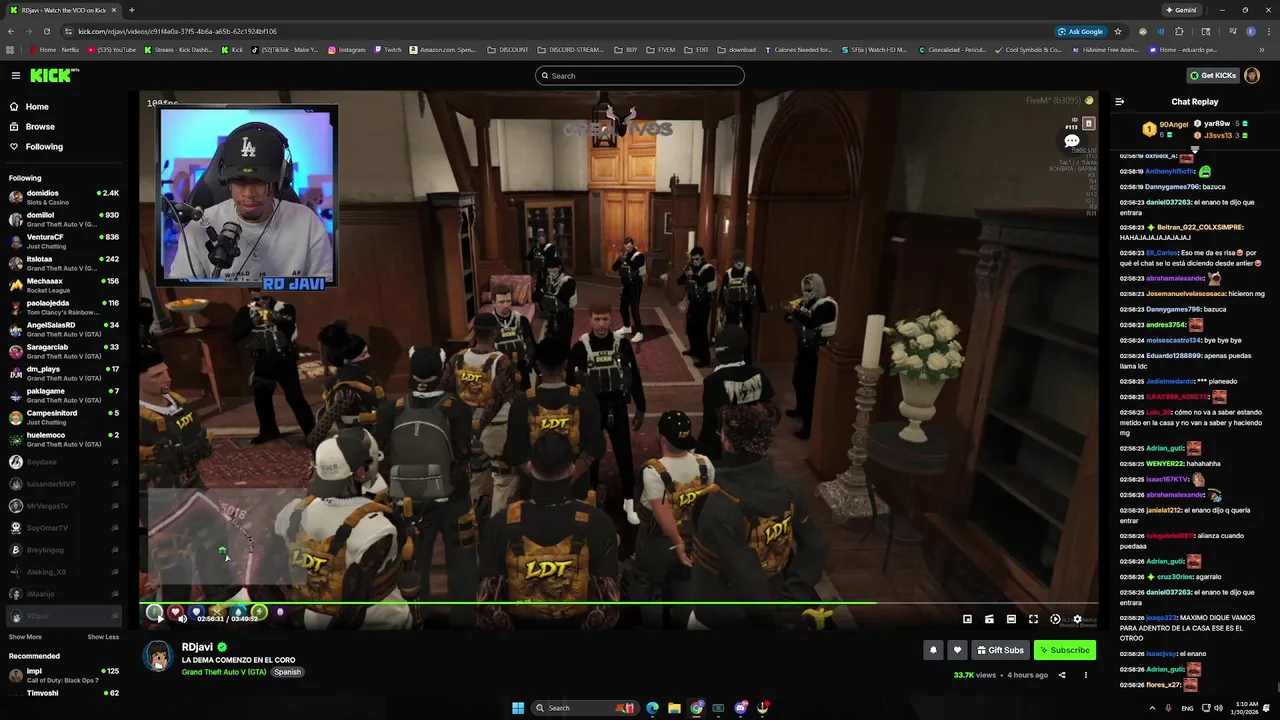This screenshot has height=720, width=1280.
Task: Open domidios channel in Following list
Action: (x=64, y=197)
